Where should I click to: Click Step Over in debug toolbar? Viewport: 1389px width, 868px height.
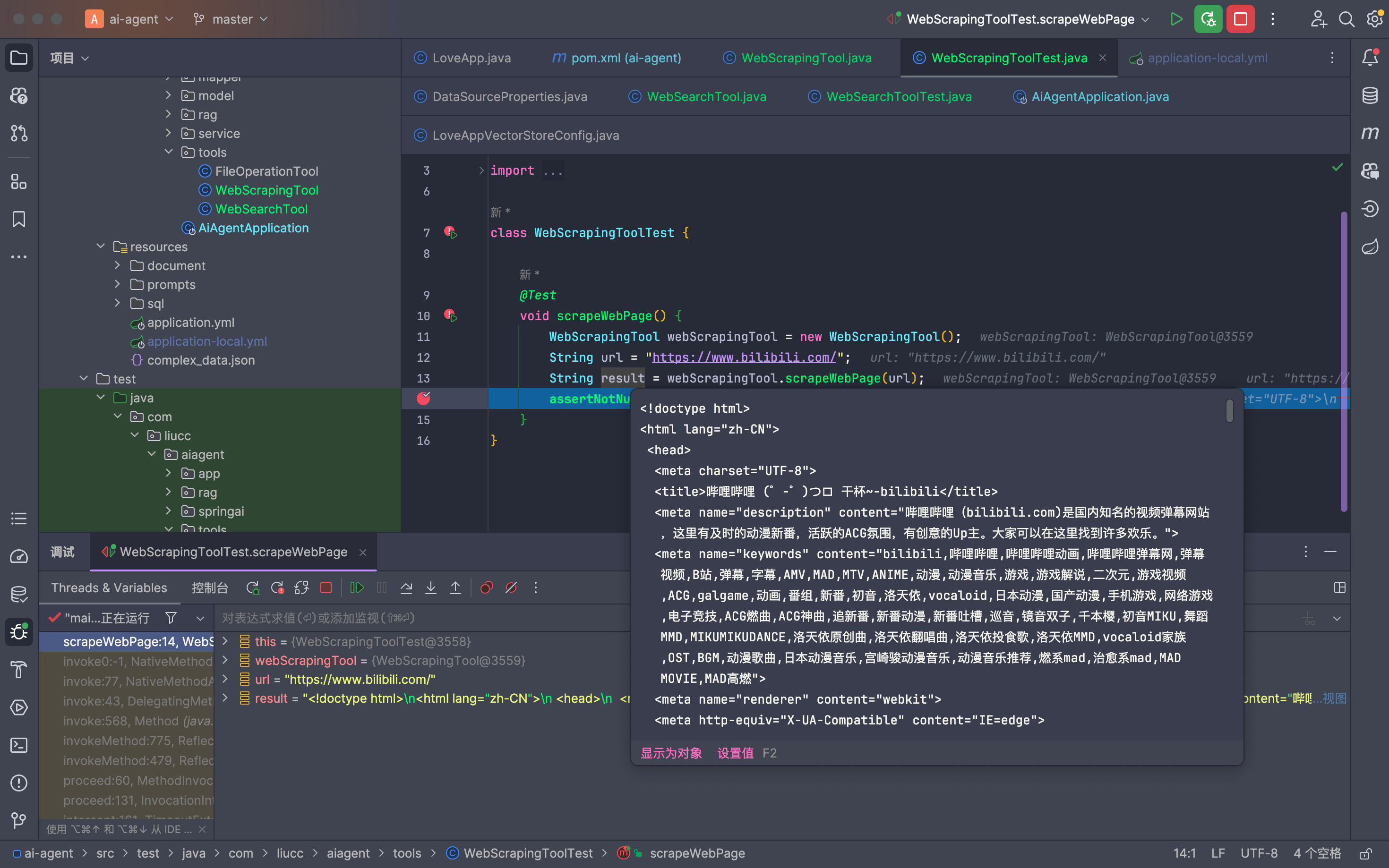pyautogui.click(x=406, y=588)
